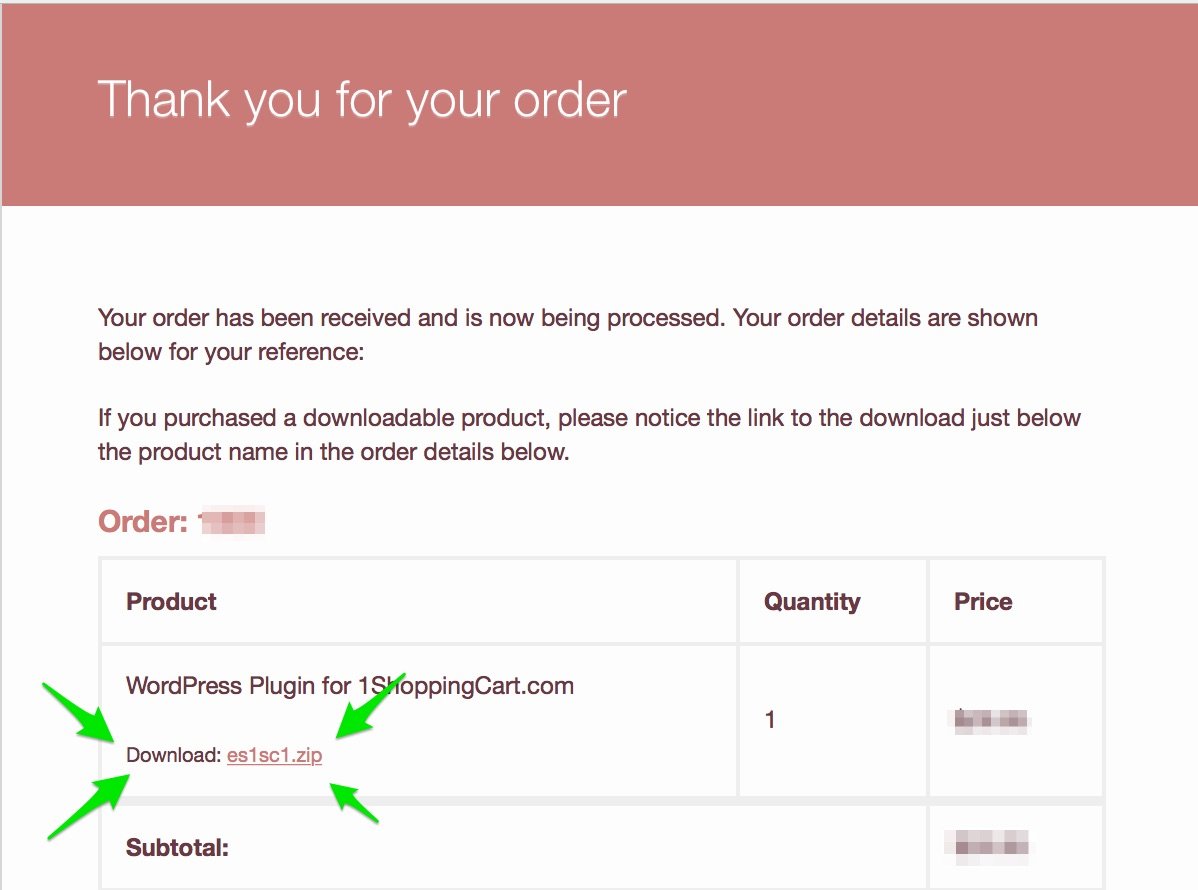1198x890 pixels.
Task: Download the es1sc1.zip file
Action: (274, 755)
